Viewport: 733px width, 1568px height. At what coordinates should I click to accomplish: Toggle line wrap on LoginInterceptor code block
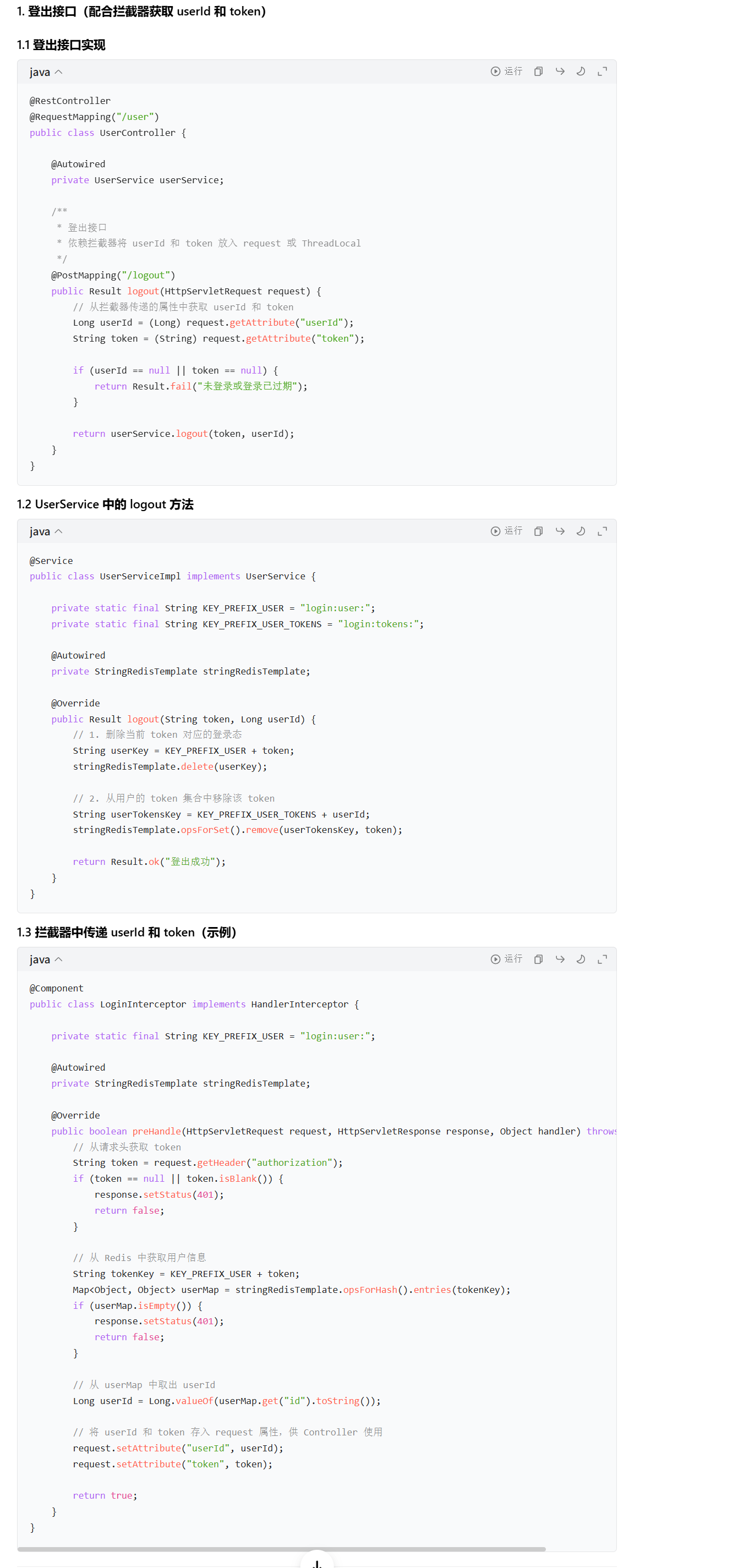click(560, 959)
